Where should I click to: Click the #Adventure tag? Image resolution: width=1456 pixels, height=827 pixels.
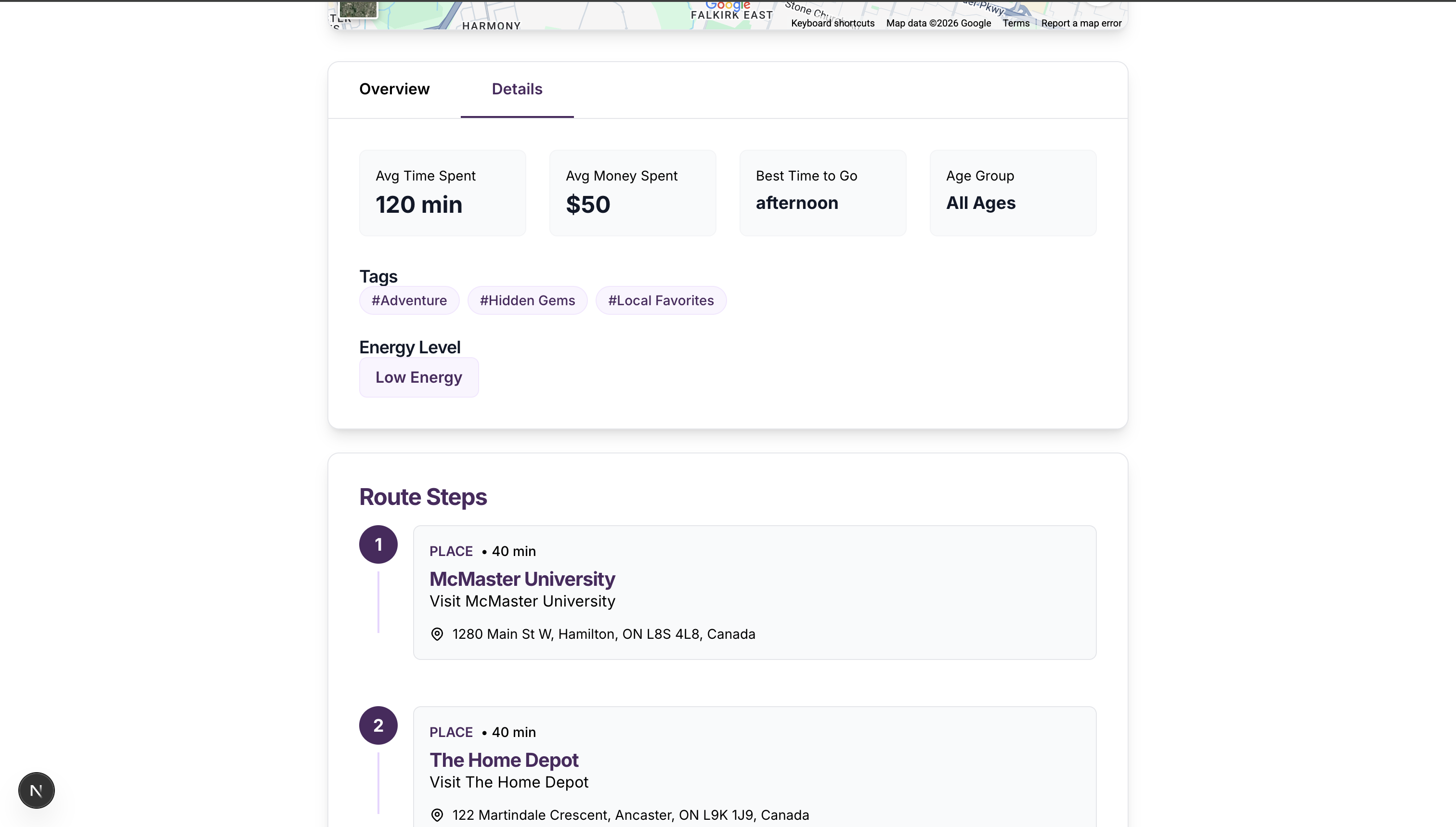pos(409,300)
